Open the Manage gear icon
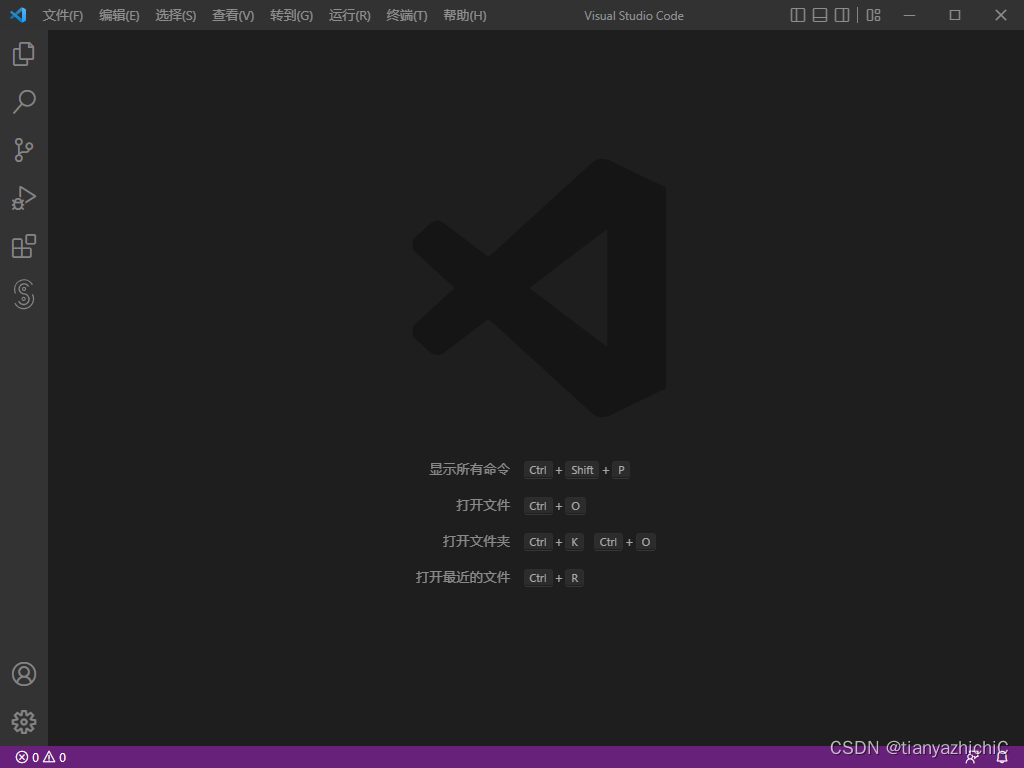 tap(24, 722)
